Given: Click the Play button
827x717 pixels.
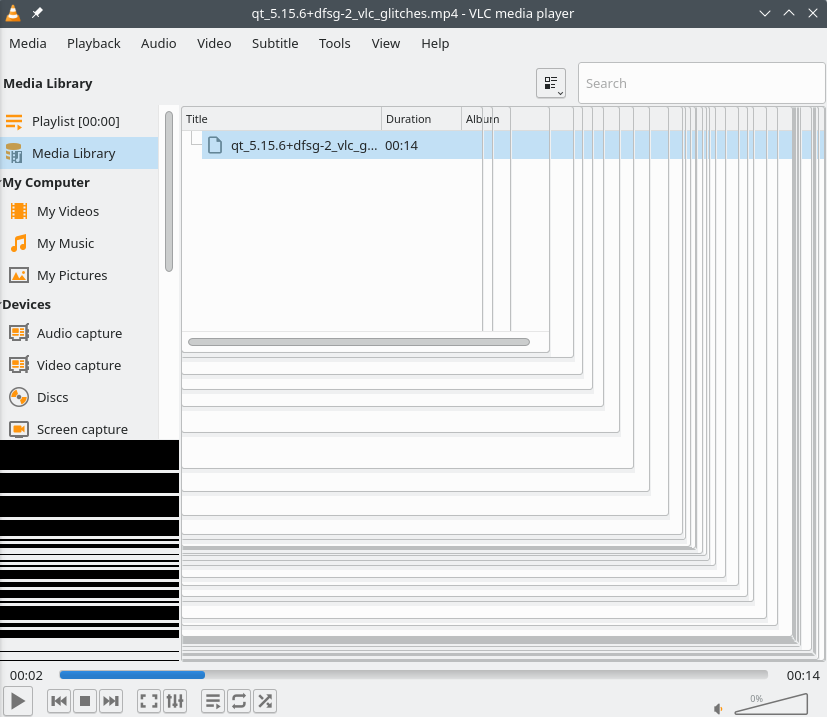Looking at the screenshot, I should click(18, 701).
